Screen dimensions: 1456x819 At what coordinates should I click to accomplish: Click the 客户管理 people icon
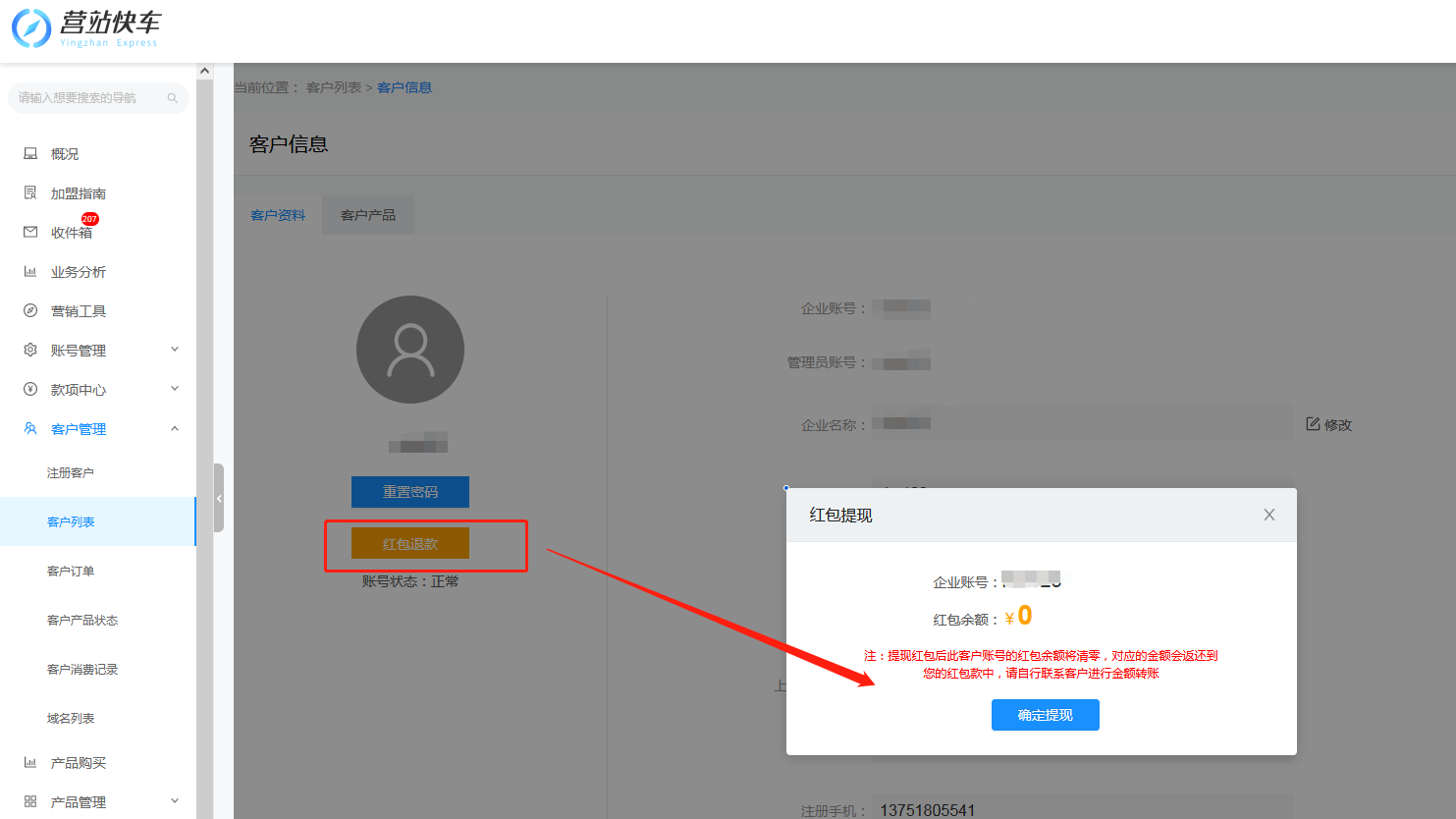[x=30, y=429]
